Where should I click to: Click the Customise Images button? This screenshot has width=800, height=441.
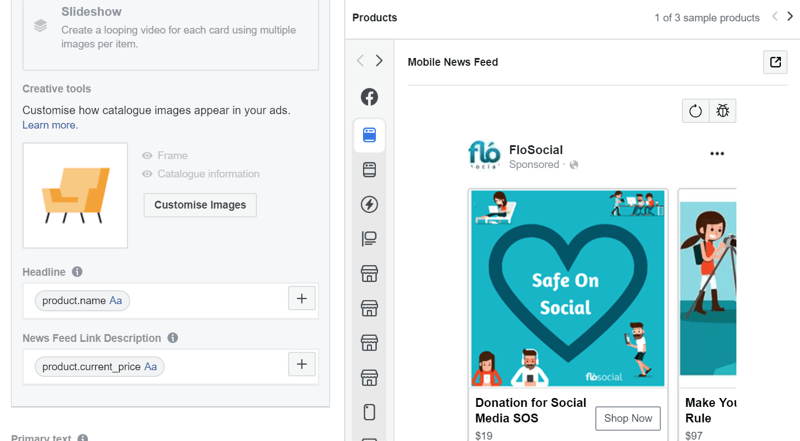200,205
